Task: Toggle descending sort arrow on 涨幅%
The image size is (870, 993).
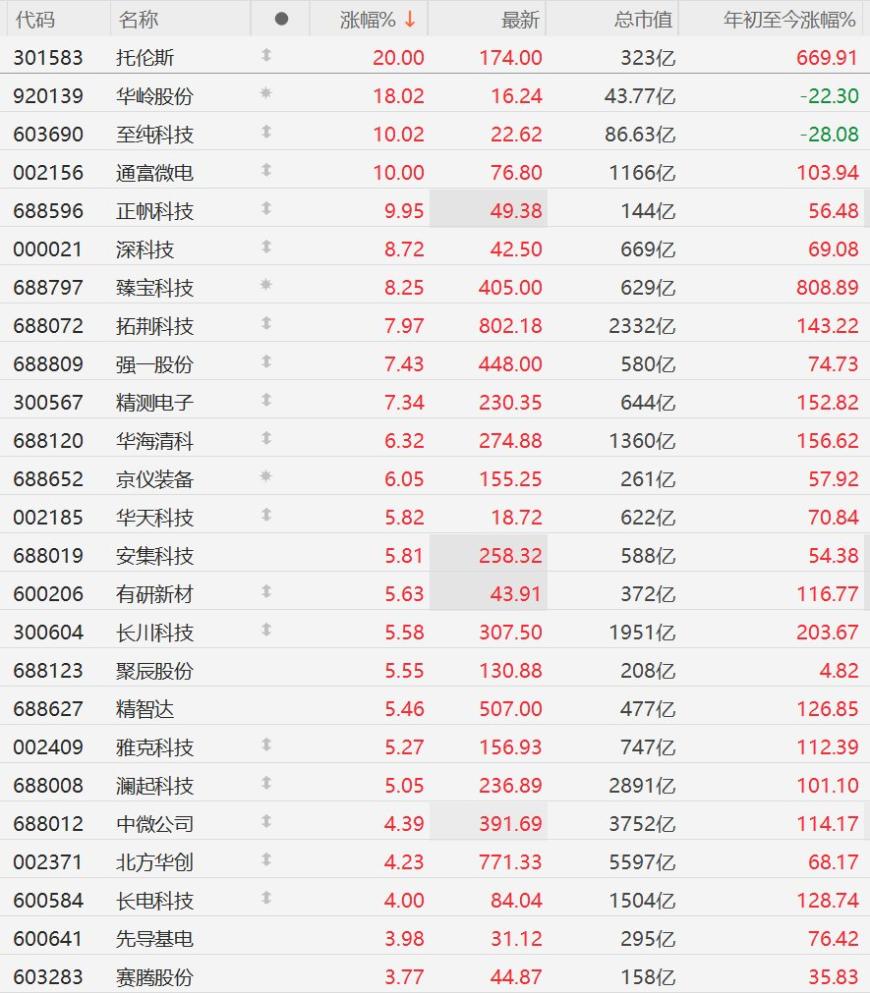Action: 410,19
